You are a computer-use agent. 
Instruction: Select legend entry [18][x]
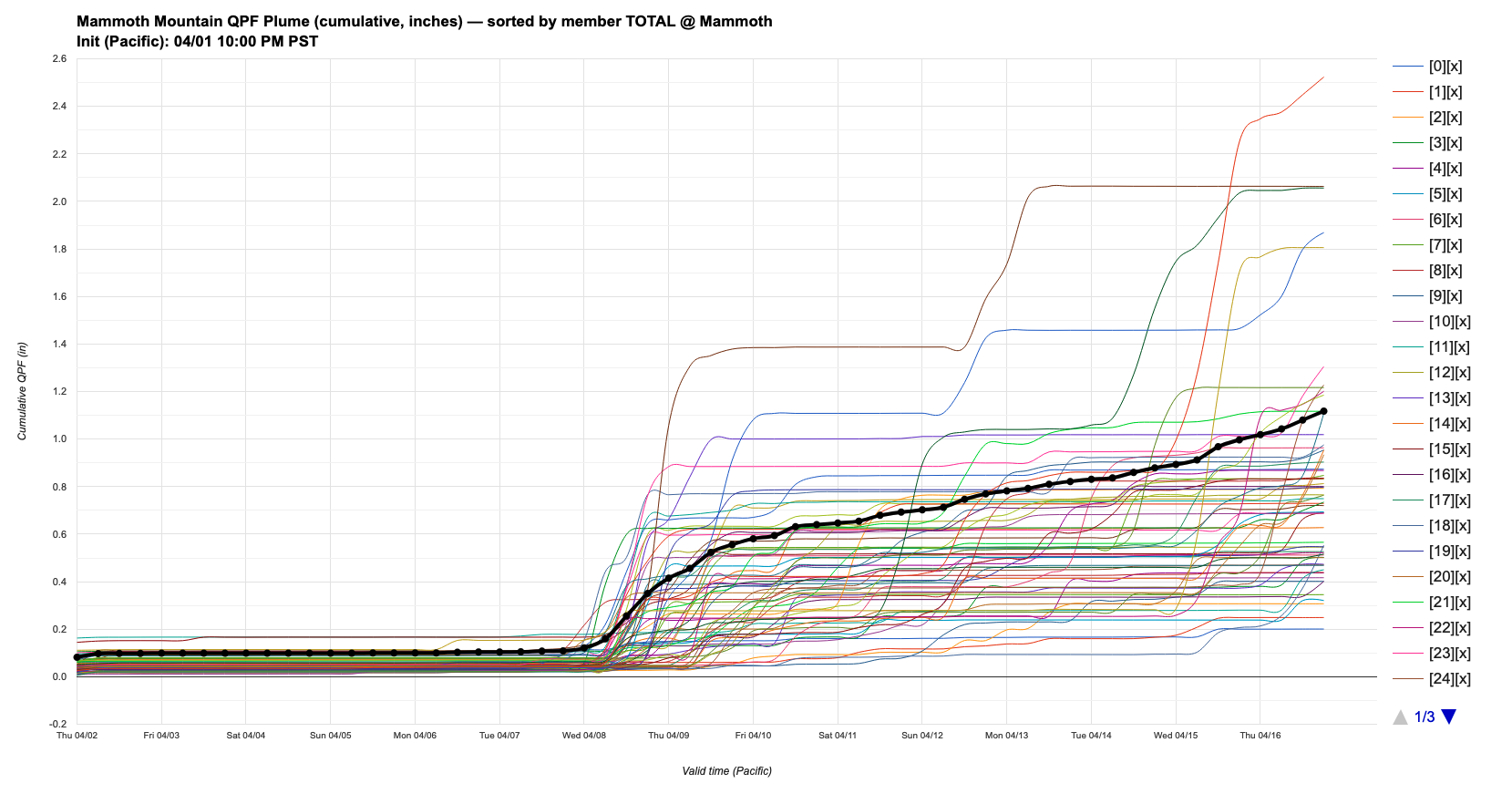(x=1432, y=526)
